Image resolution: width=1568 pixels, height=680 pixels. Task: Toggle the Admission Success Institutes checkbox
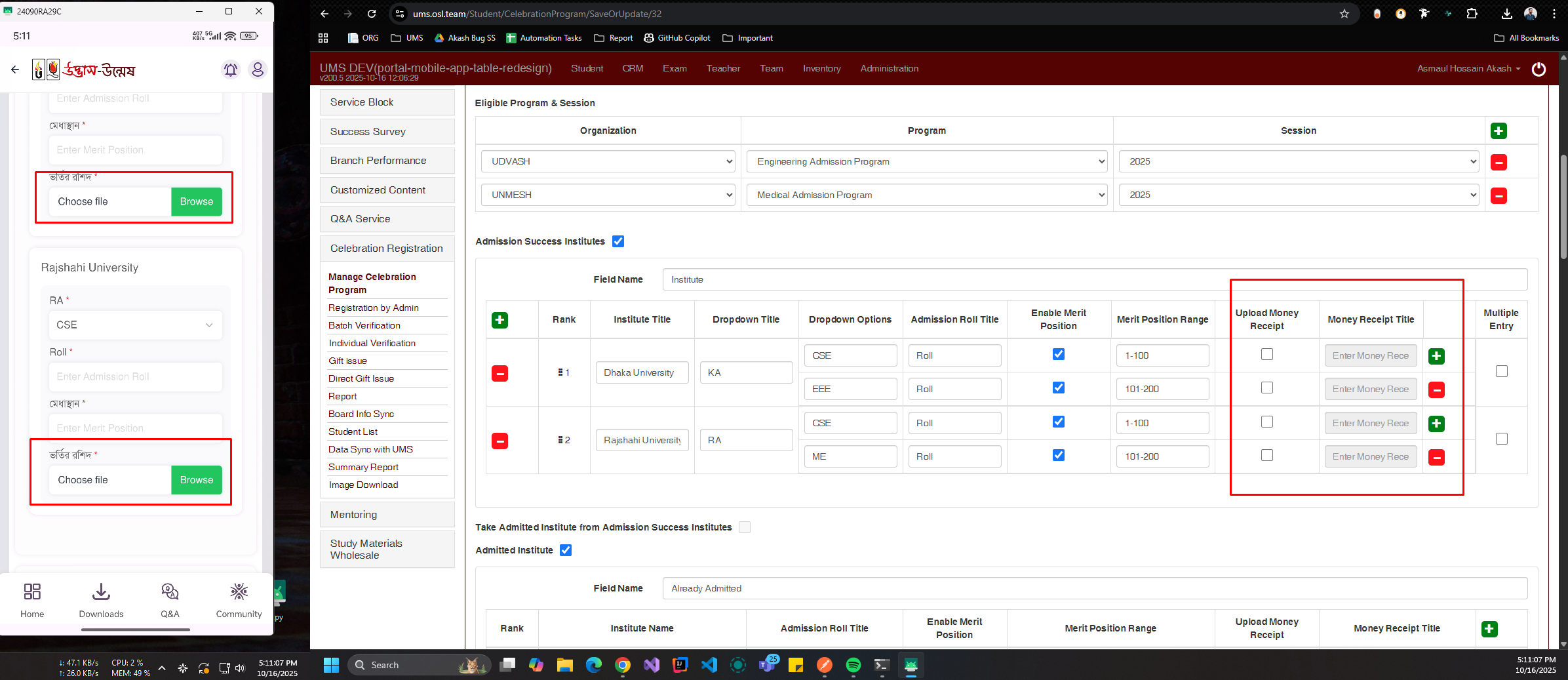click(617, 241)
